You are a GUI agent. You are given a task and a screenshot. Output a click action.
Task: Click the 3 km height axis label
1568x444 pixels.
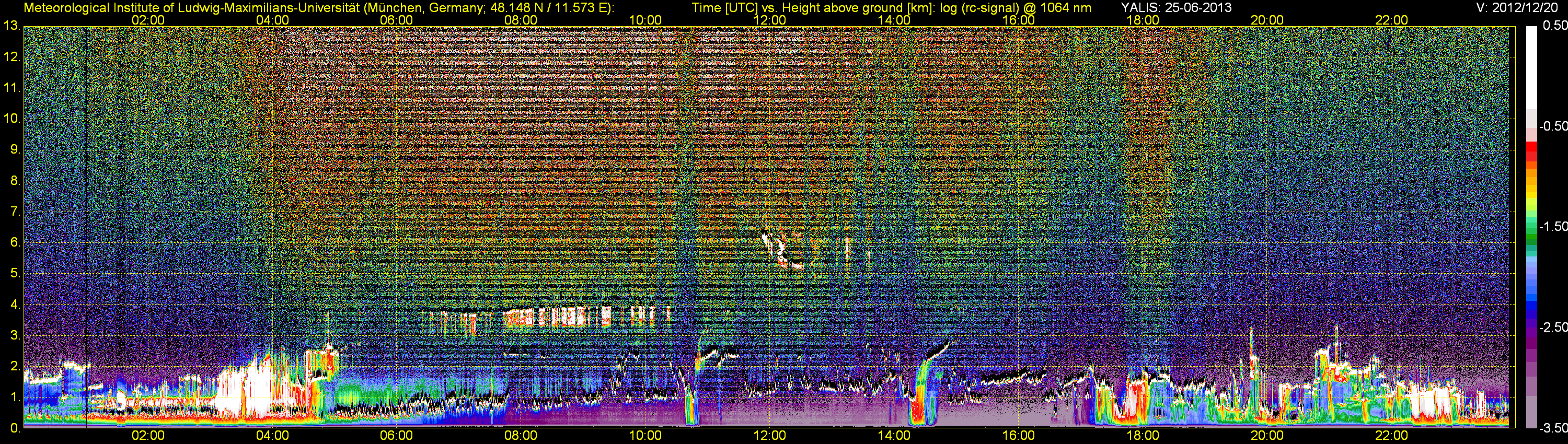16,335
